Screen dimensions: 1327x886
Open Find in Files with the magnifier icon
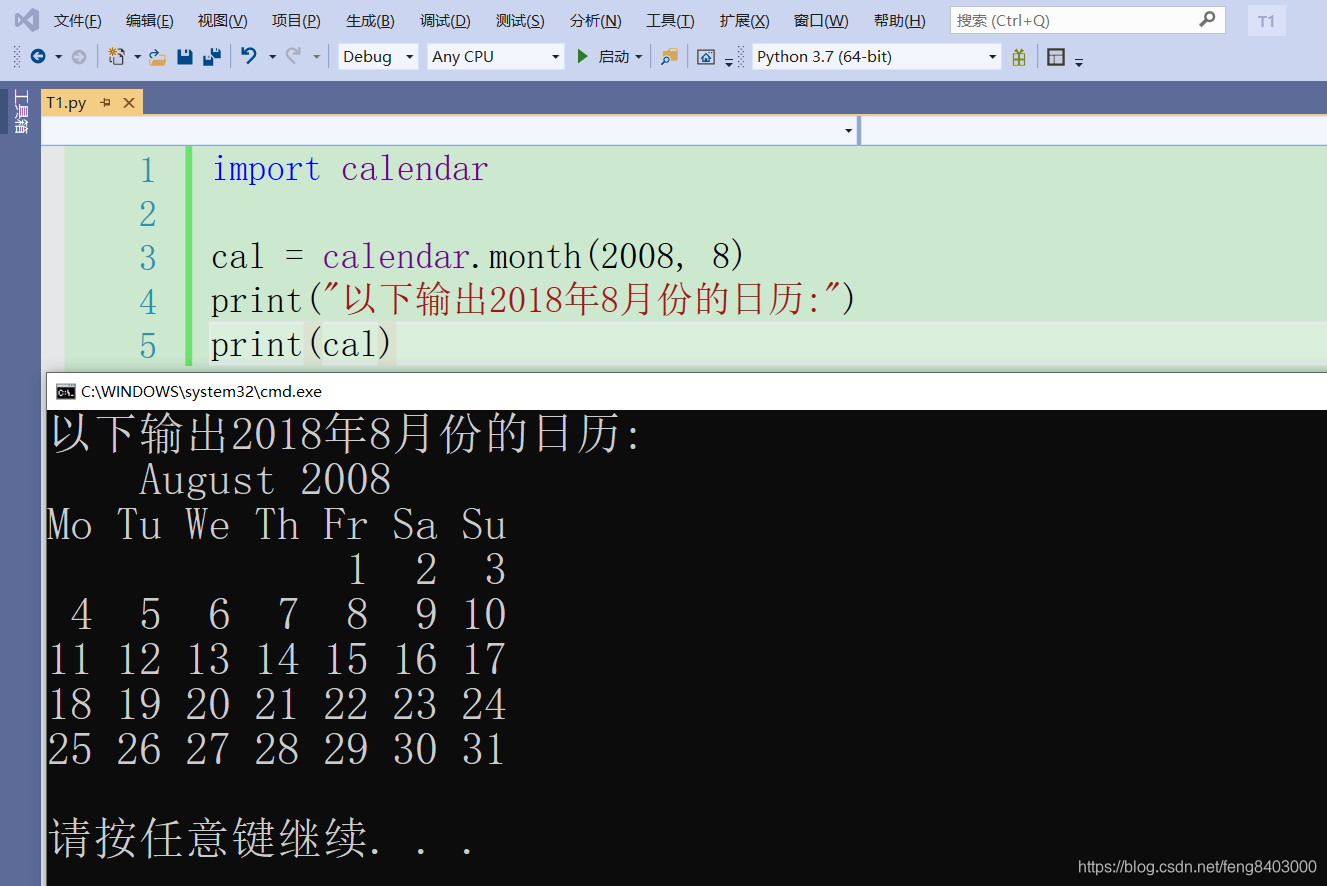coord(667,57)
